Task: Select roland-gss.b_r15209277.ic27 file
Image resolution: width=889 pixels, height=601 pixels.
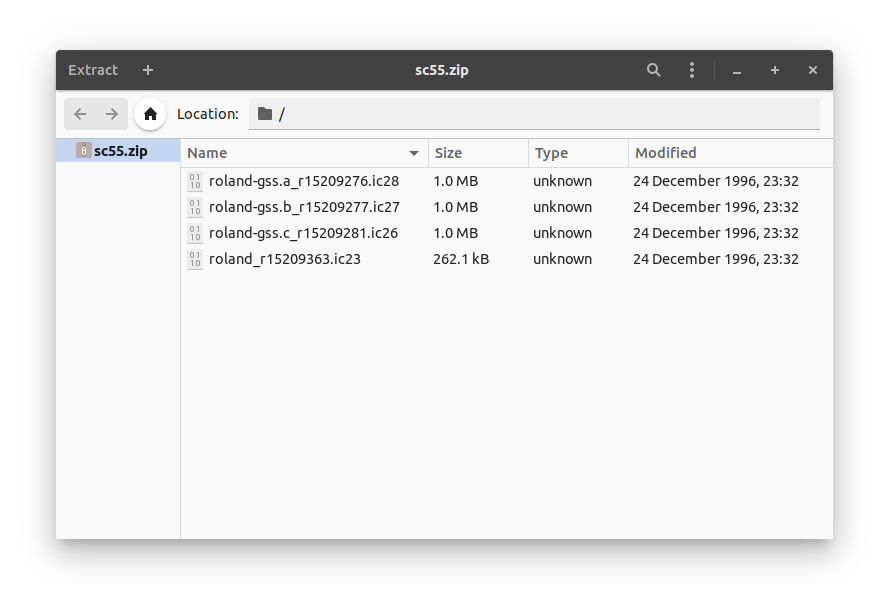Action: 304,207
